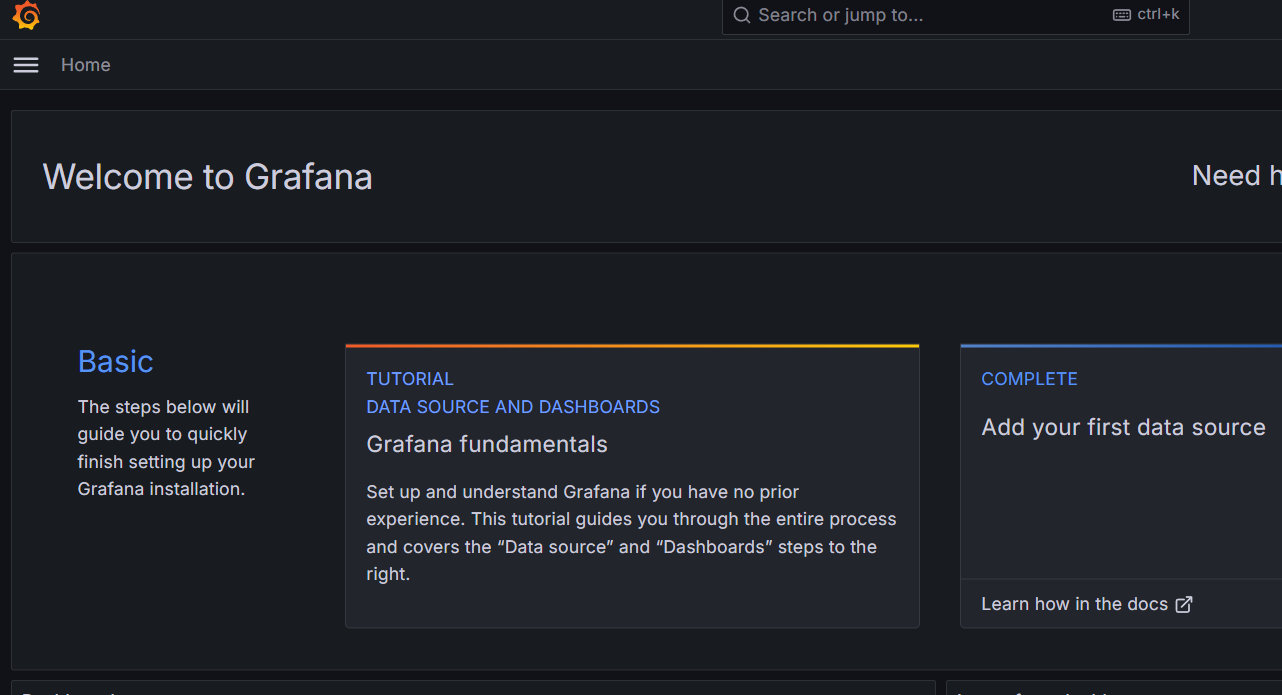Click the external link icon after 'Learn how in the docs'
Viewport: 1282px width, 695px height.
click(1184, 604)
